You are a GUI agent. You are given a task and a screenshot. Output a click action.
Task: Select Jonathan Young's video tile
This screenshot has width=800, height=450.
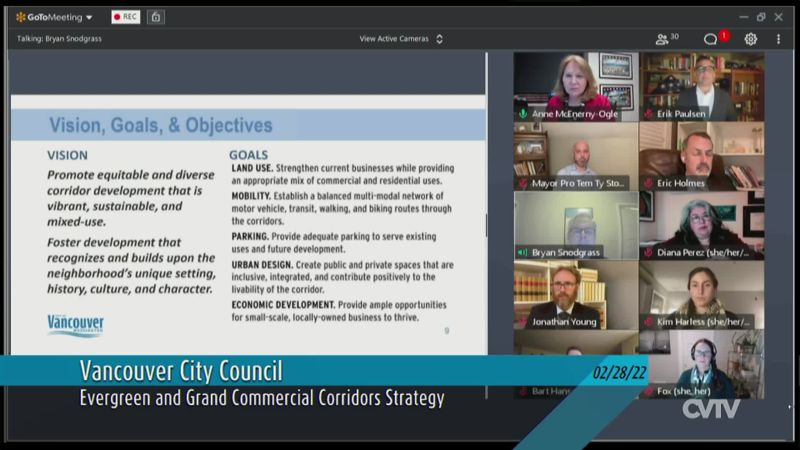tap(576, 295)
